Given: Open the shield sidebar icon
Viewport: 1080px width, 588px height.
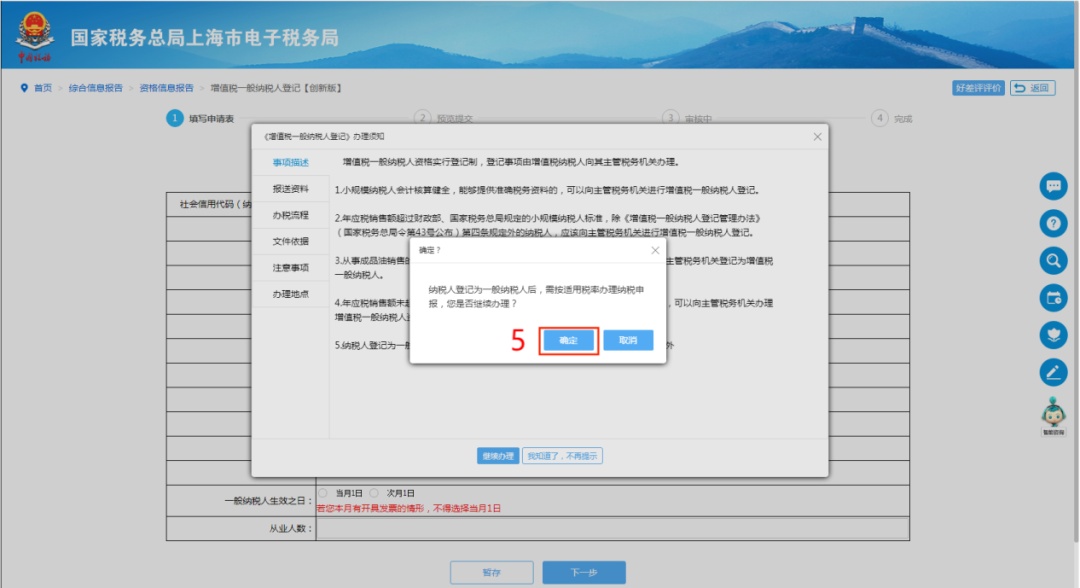Looking at the screenshot, I should pos(1053,335).
